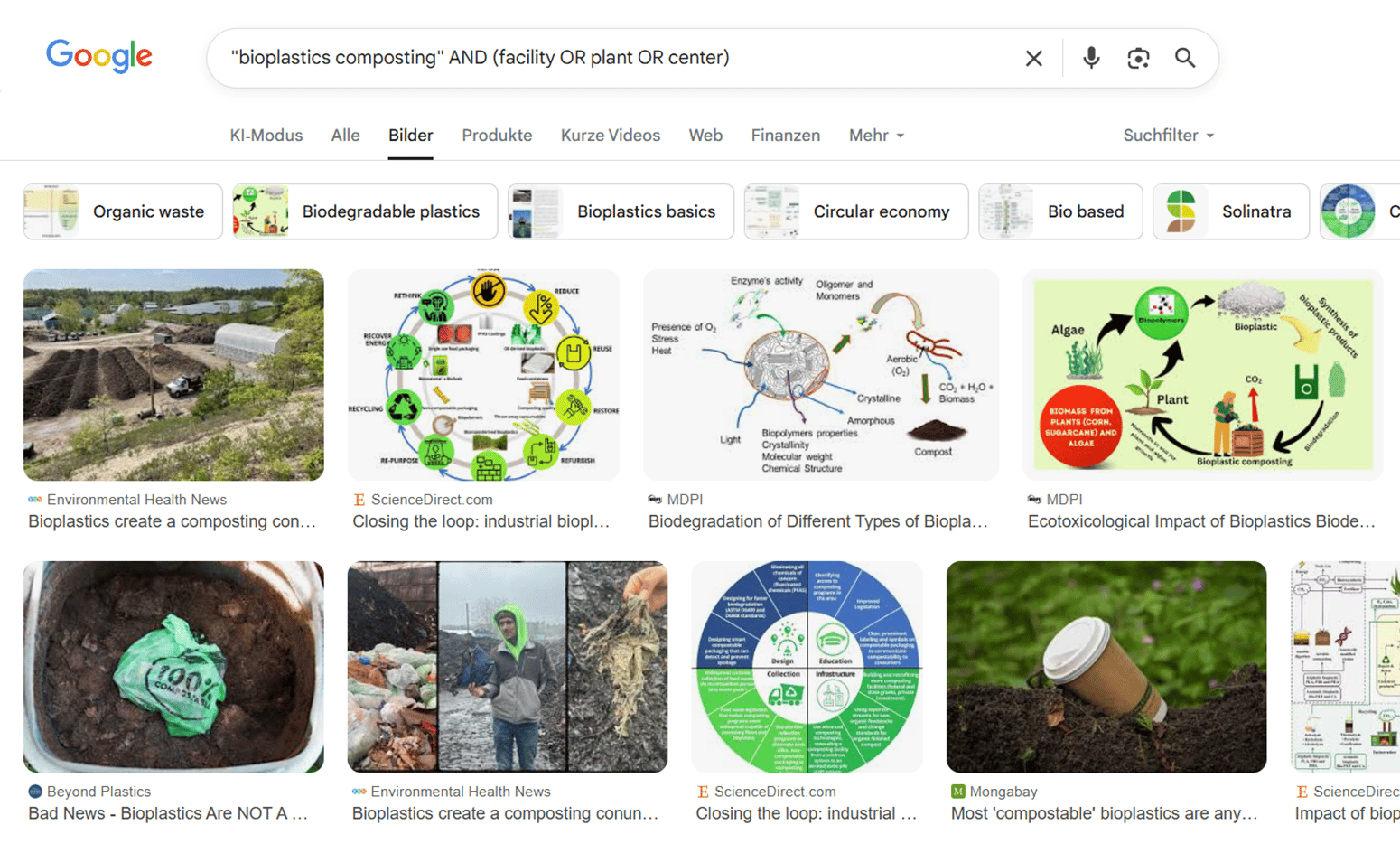Select the Solinatra filter chip
1400x853 pixels.
pyautogui.click(x=1230, y=211)
